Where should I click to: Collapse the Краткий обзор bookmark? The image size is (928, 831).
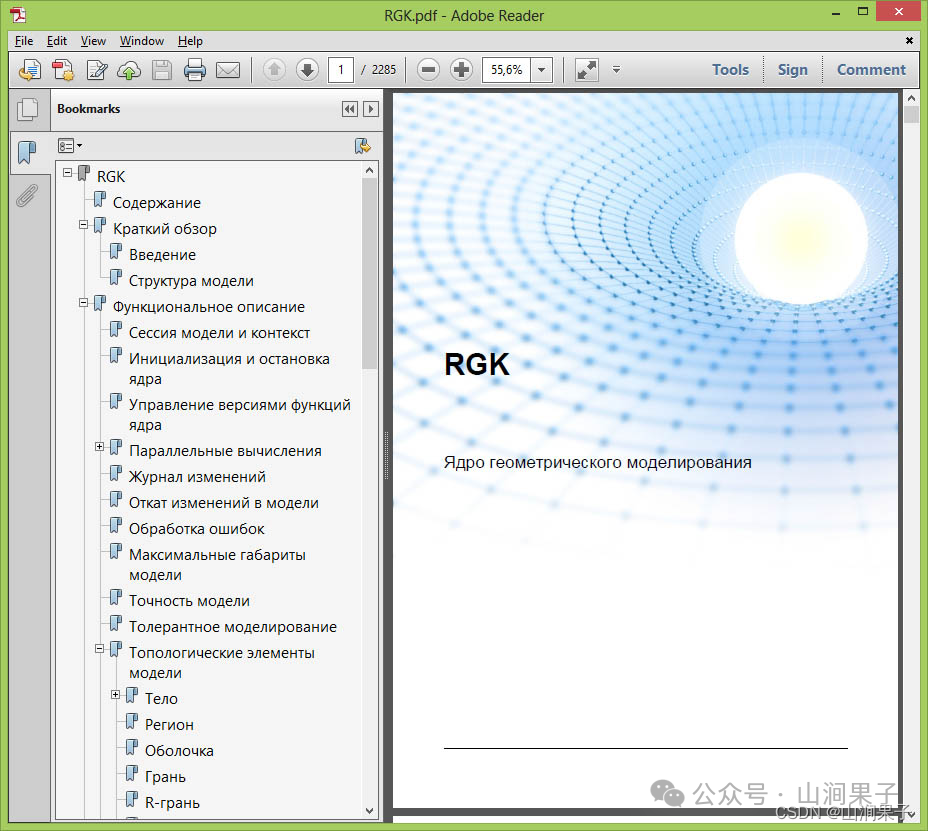(x=83, y=225)
